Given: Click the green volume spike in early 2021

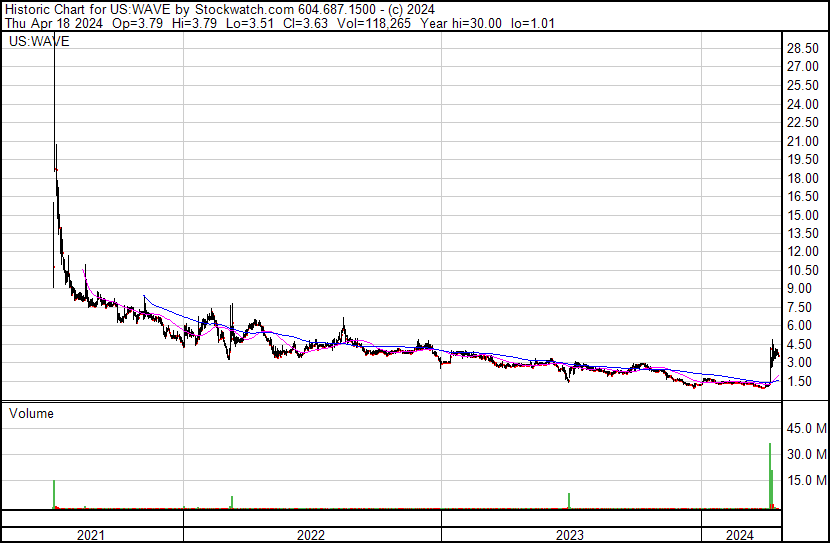Looking at the screenshot, I should 54,494.
